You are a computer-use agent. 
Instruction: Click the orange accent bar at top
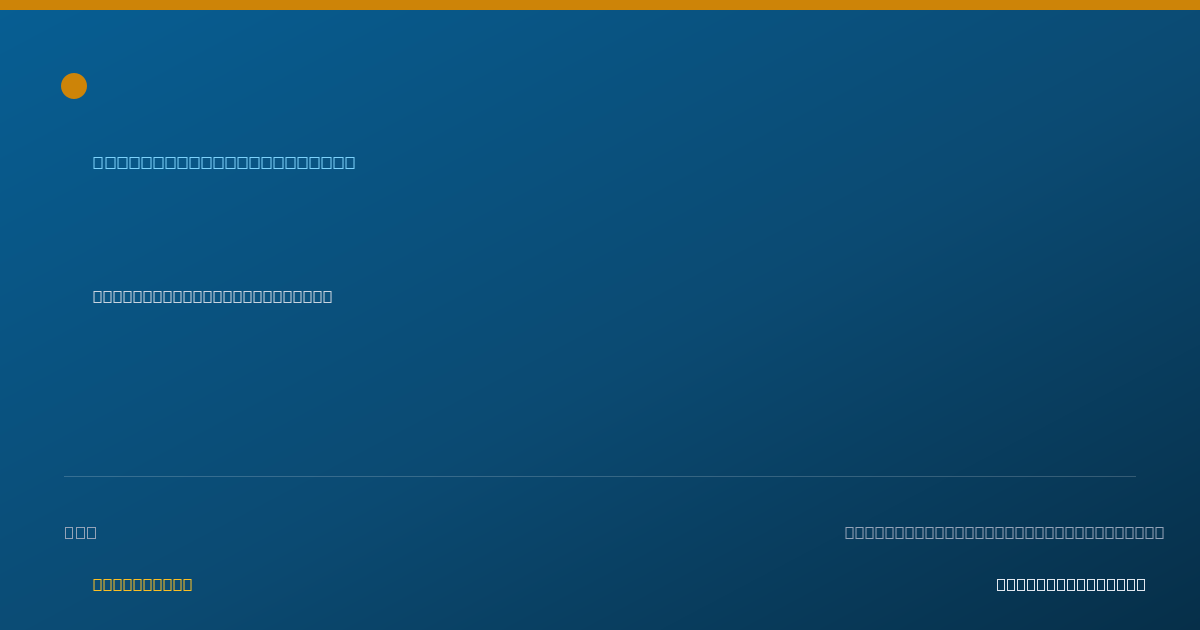click(600, 5)
